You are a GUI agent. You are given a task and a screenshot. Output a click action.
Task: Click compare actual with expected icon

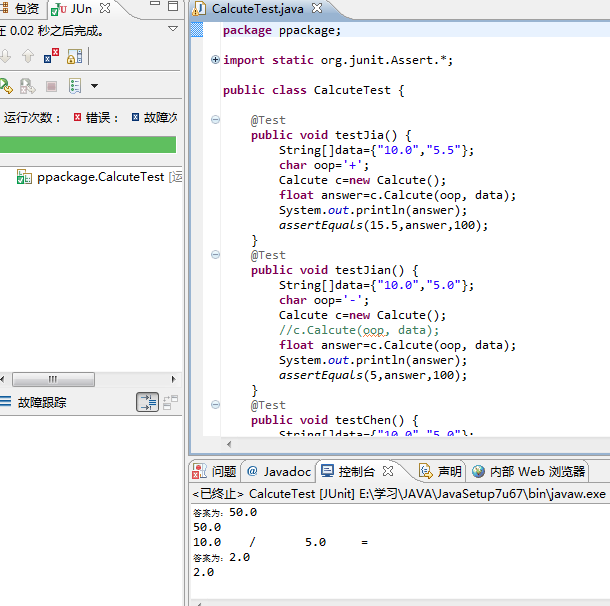170,402
